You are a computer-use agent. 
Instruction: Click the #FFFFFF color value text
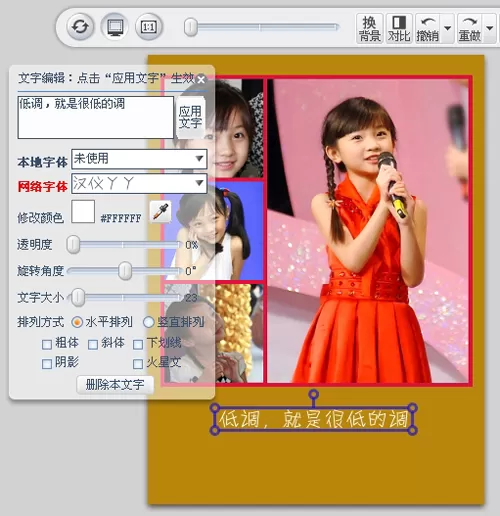point(121,218)
